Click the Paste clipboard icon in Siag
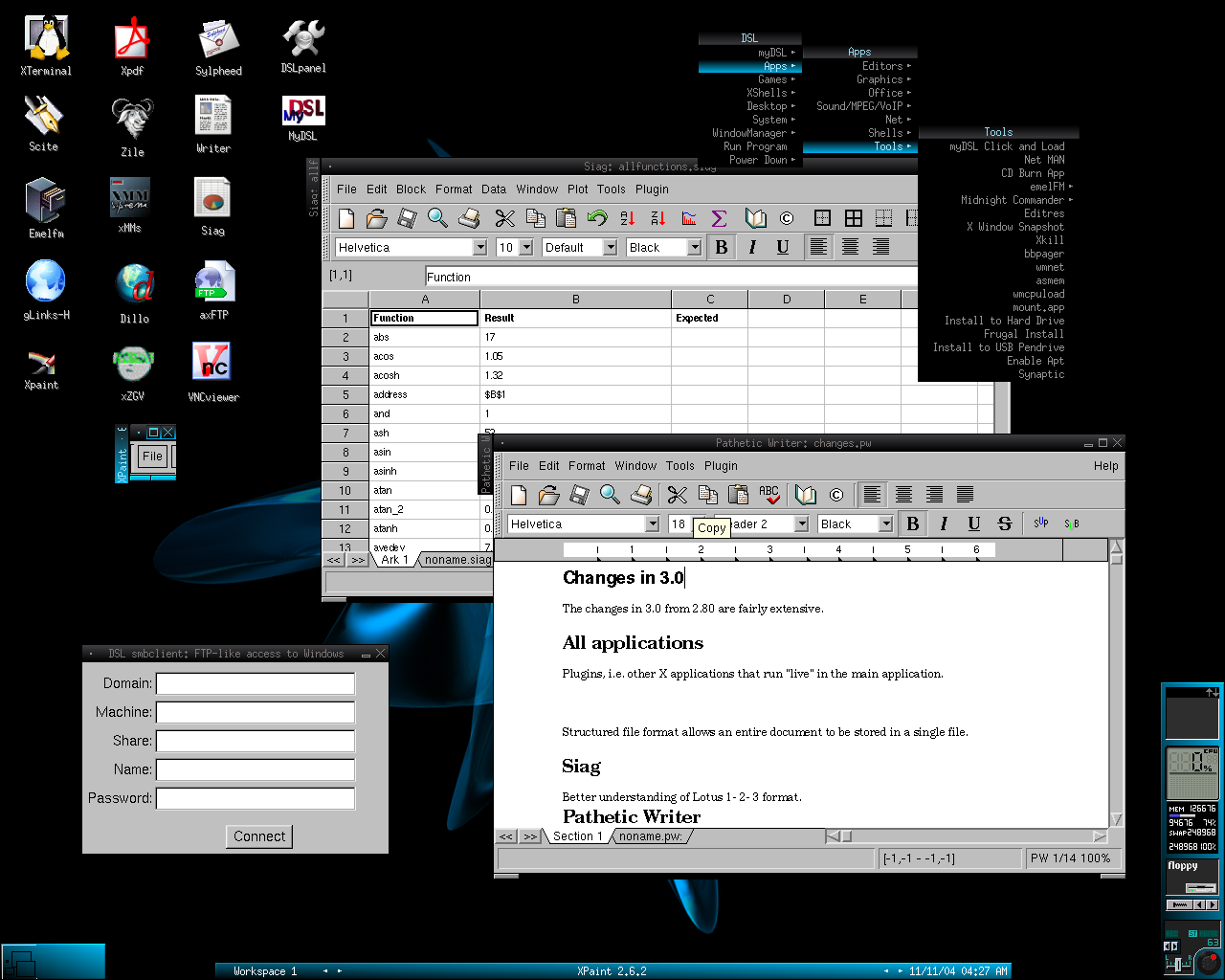 (x=566, y=218)
